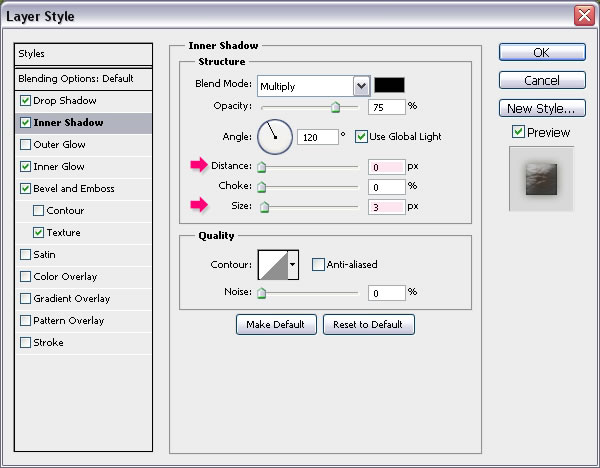Click the Opacity slider handle

coord(336,107)
